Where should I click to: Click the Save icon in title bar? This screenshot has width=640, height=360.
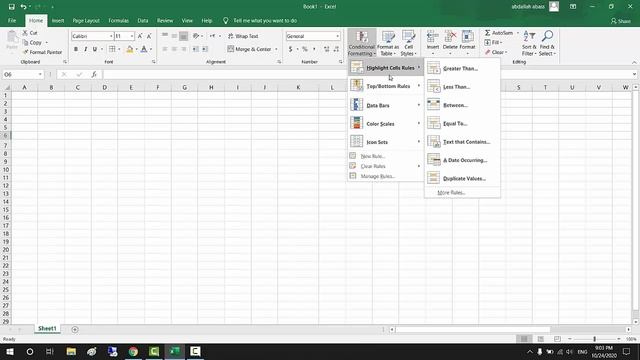click(x=11, y=7)
